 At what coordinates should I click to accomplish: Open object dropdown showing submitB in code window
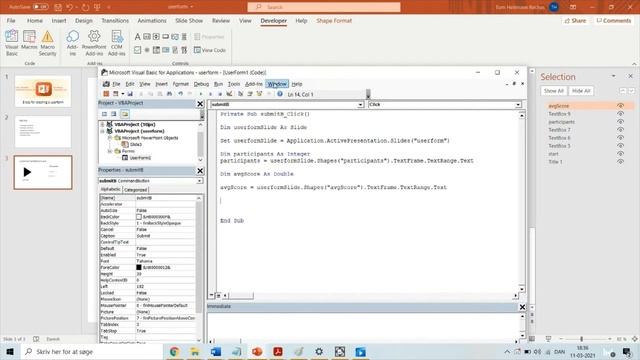click(360, 105)
